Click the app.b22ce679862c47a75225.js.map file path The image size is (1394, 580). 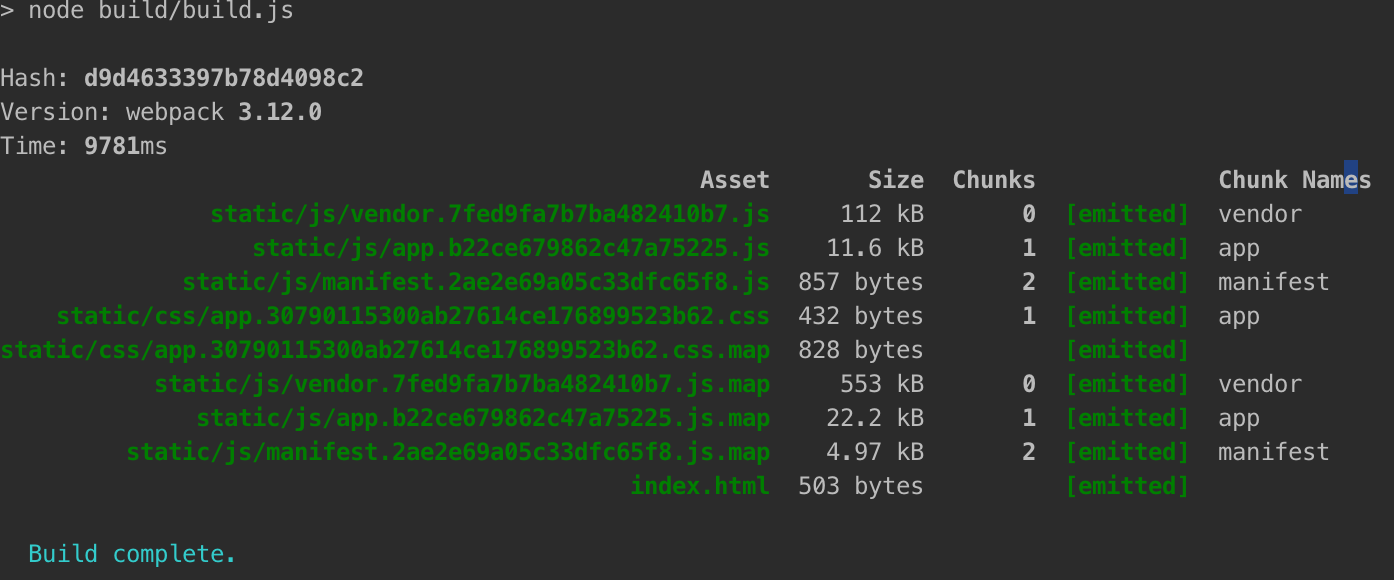click(x=482, y=418)
